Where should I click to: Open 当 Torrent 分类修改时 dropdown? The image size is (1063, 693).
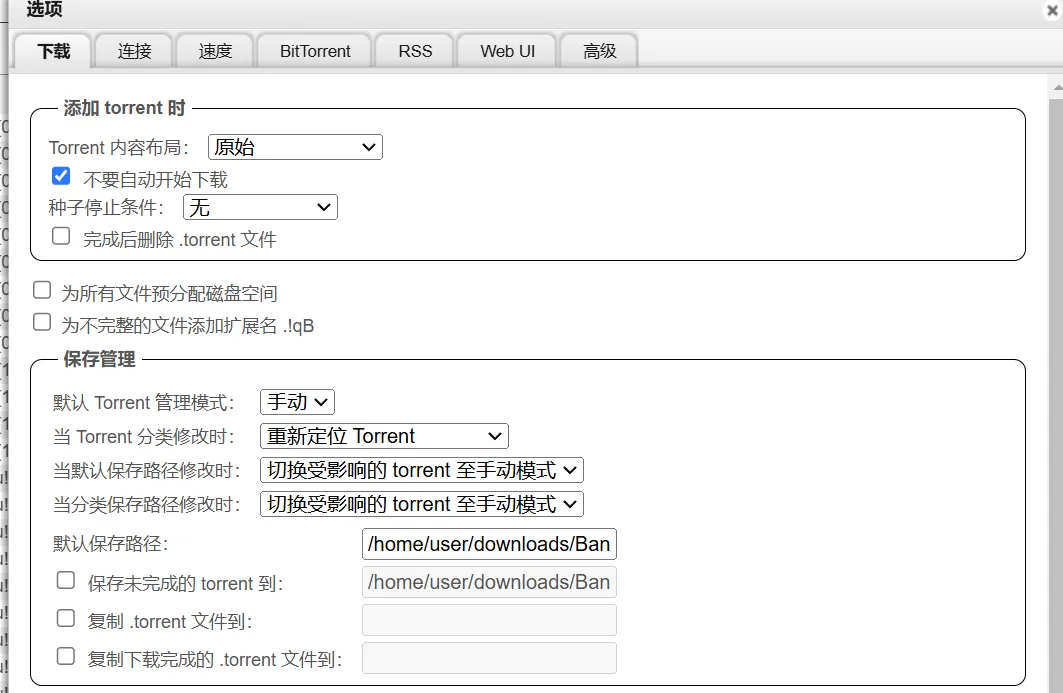[x=384, y=436]
